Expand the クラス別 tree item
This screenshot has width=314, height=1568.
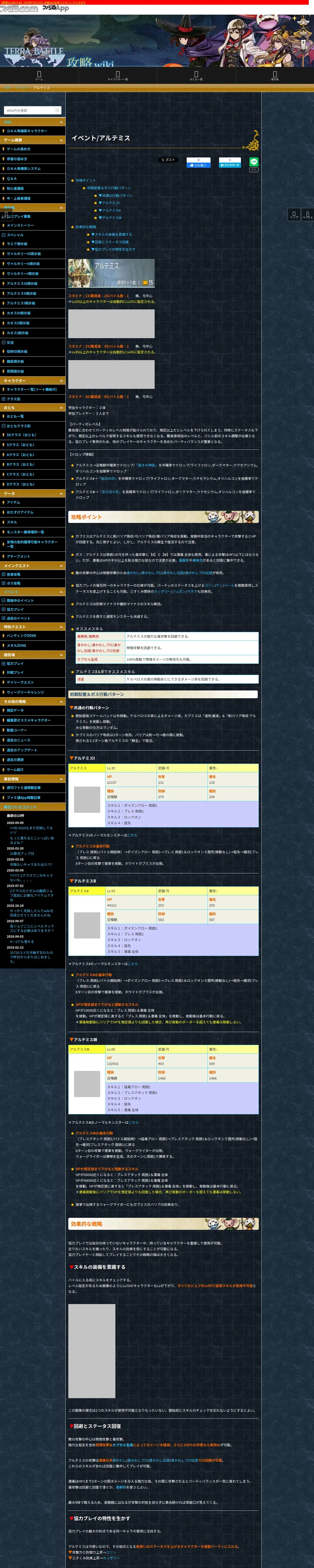(4, 399)
